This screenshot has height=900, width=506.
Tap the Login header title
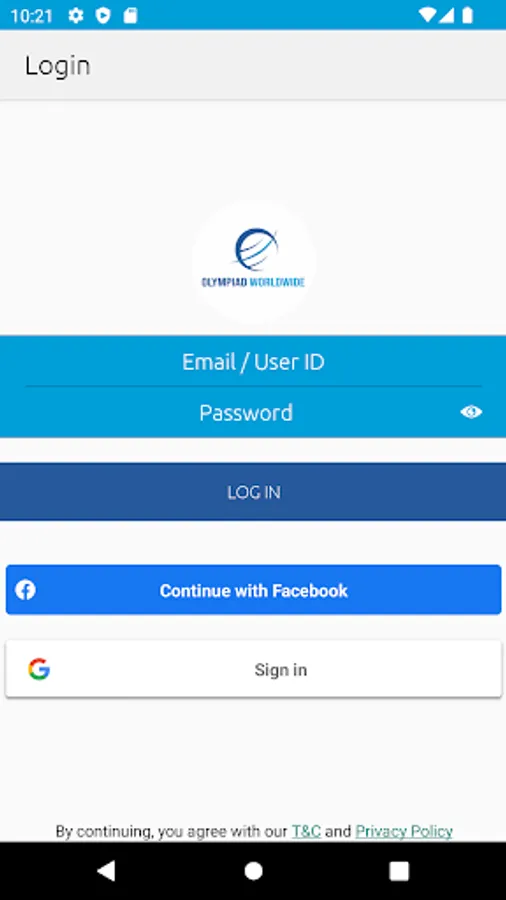(57, 66)
